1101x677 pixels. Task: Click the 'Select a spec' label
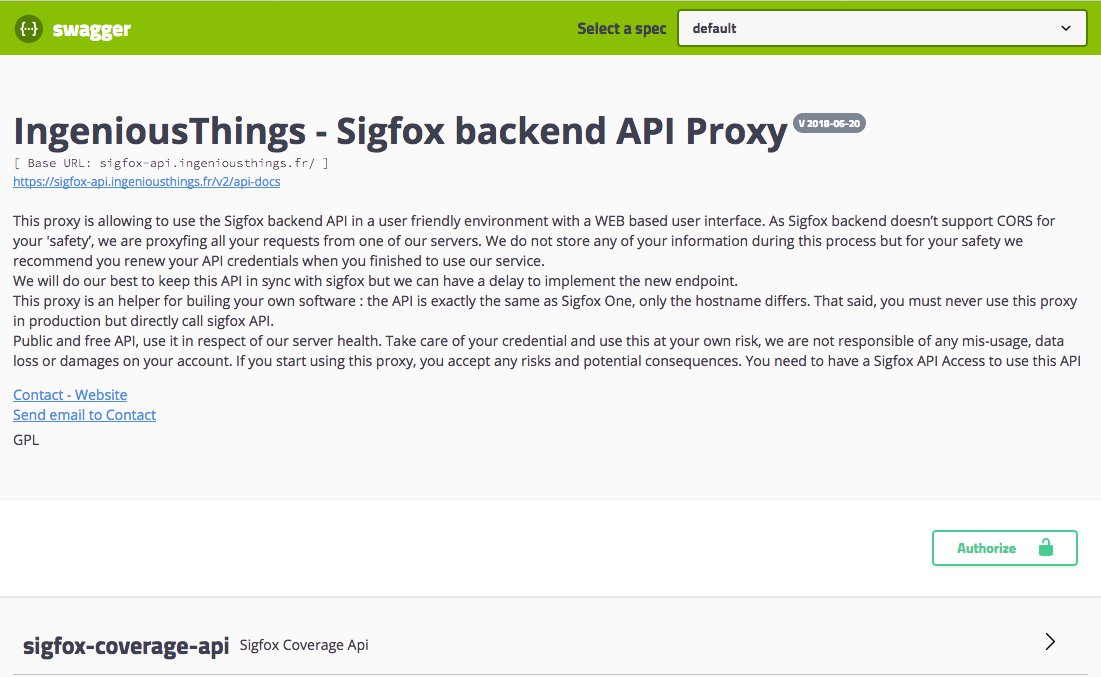[621, 29]
